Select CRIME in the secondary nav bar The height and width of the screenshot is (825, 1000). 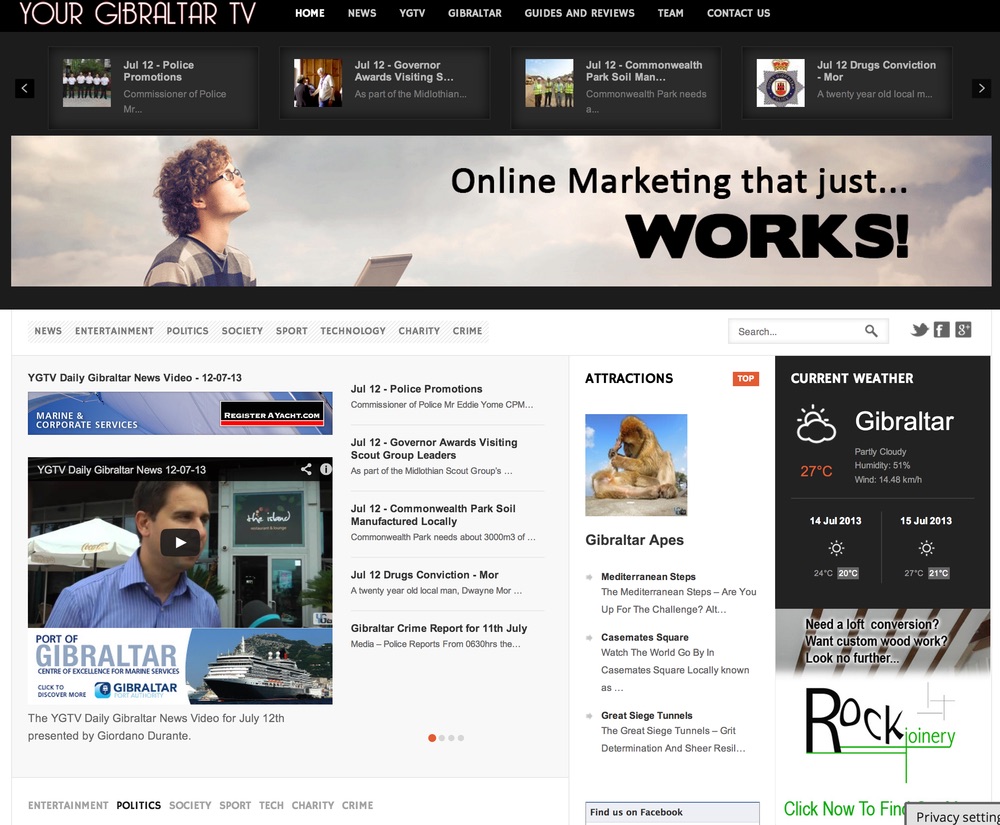(467, 331)
